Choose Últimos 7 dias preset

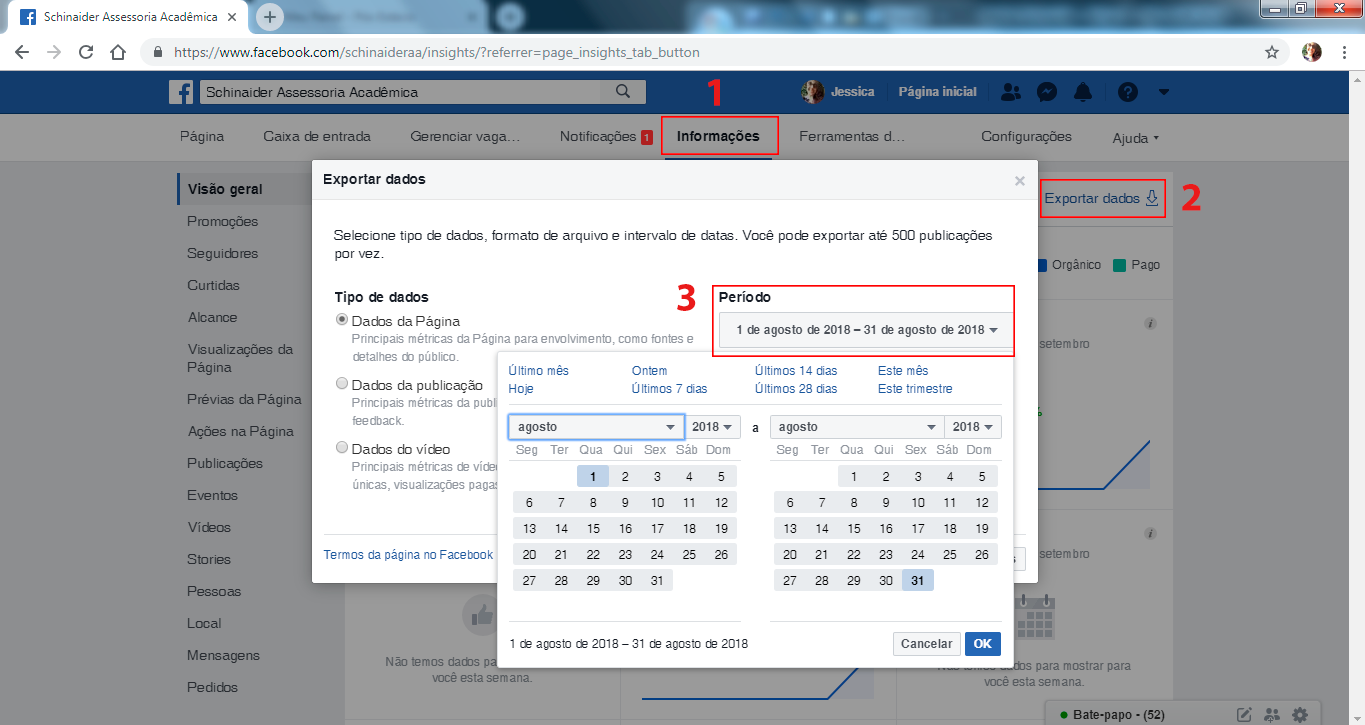(669, 389)
